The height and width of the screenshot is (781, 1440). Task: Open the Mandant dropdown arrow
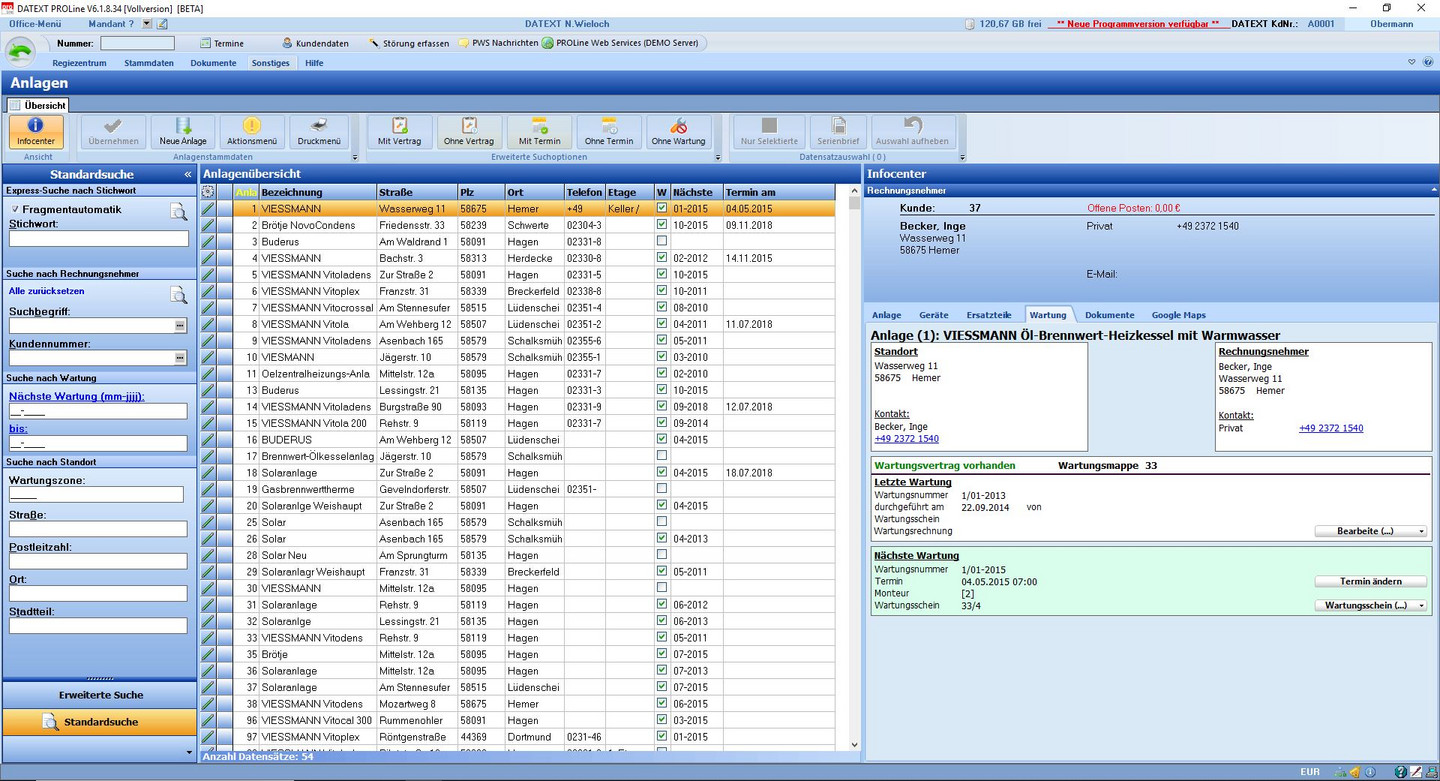click(147, 24)
